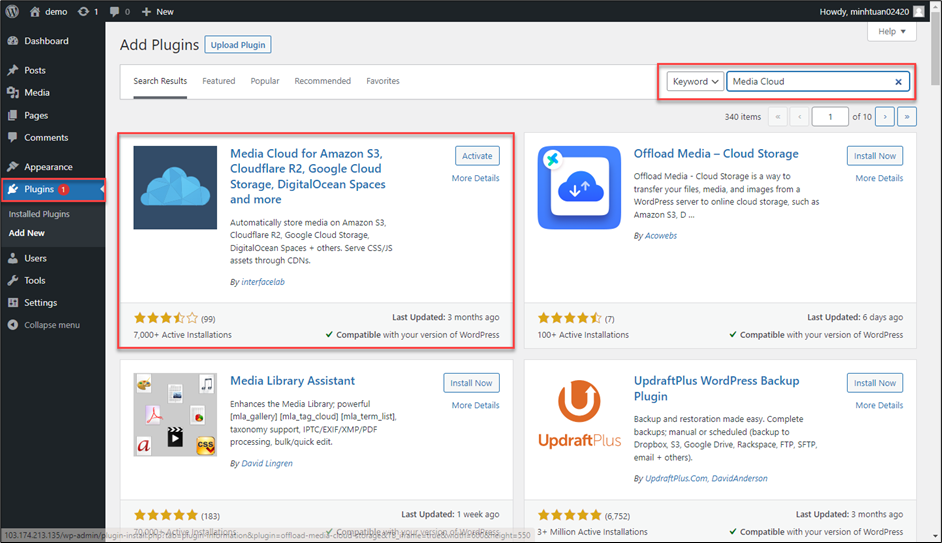Install the Offload Media plugin
The image size is (942, 543).
[875, 156]
